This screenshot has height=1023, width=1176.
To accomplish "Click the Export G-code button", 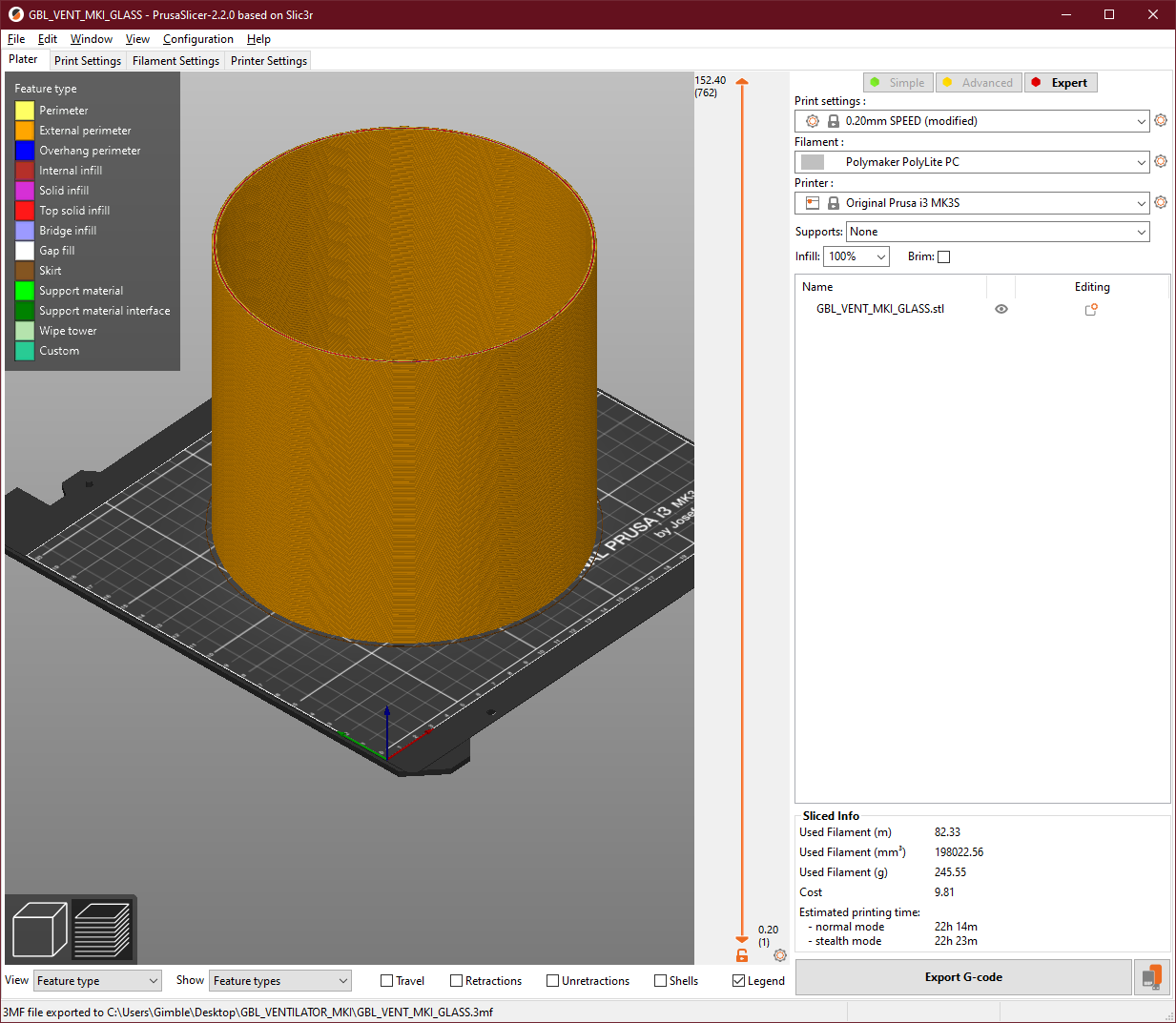I will [x=963, y=977].
